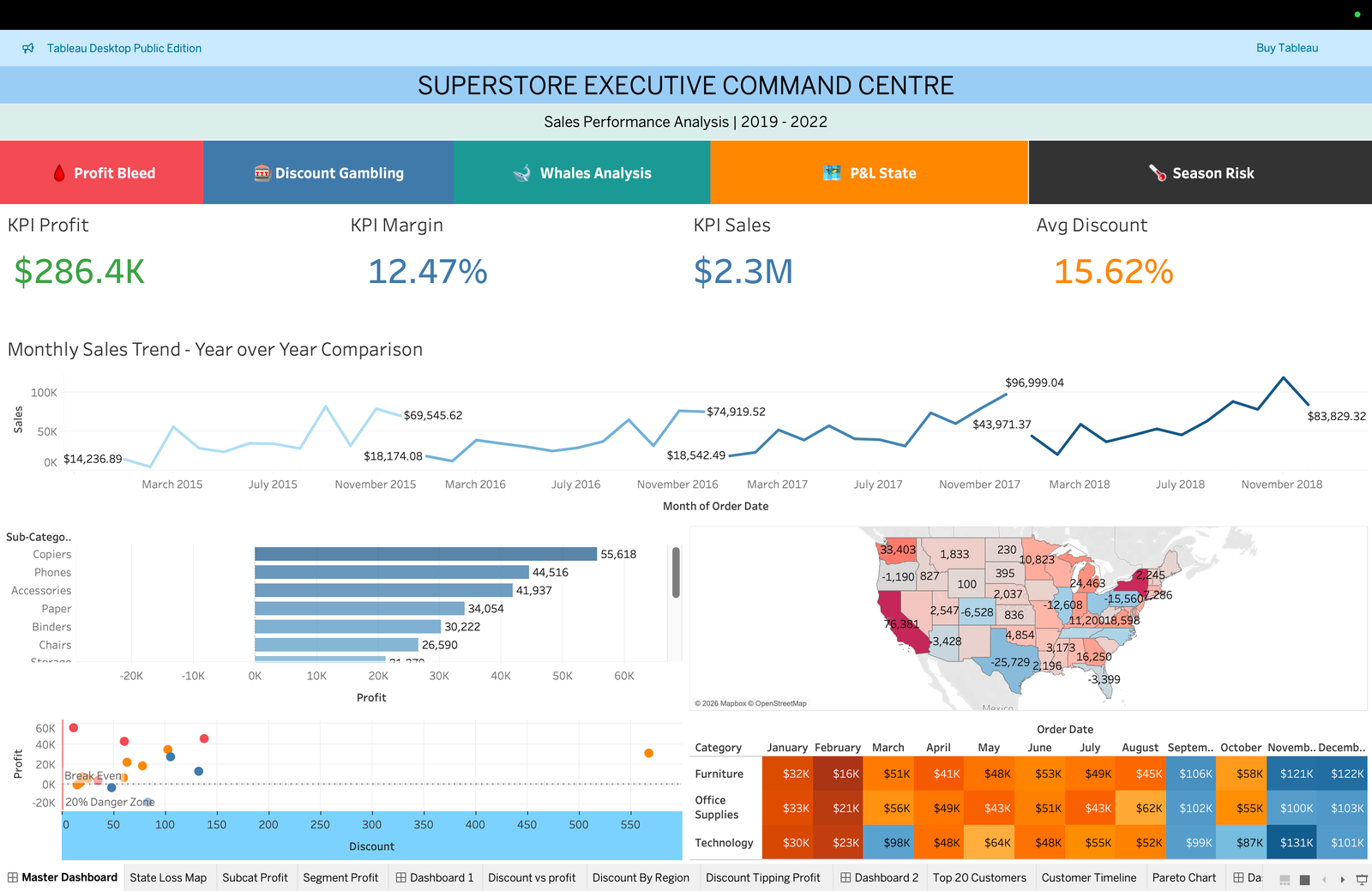Image resolution: width=1372 pixels, height=891 pixels.
Task: Open the Discount By Region sheet tab
Action: (x=641, y=877)
